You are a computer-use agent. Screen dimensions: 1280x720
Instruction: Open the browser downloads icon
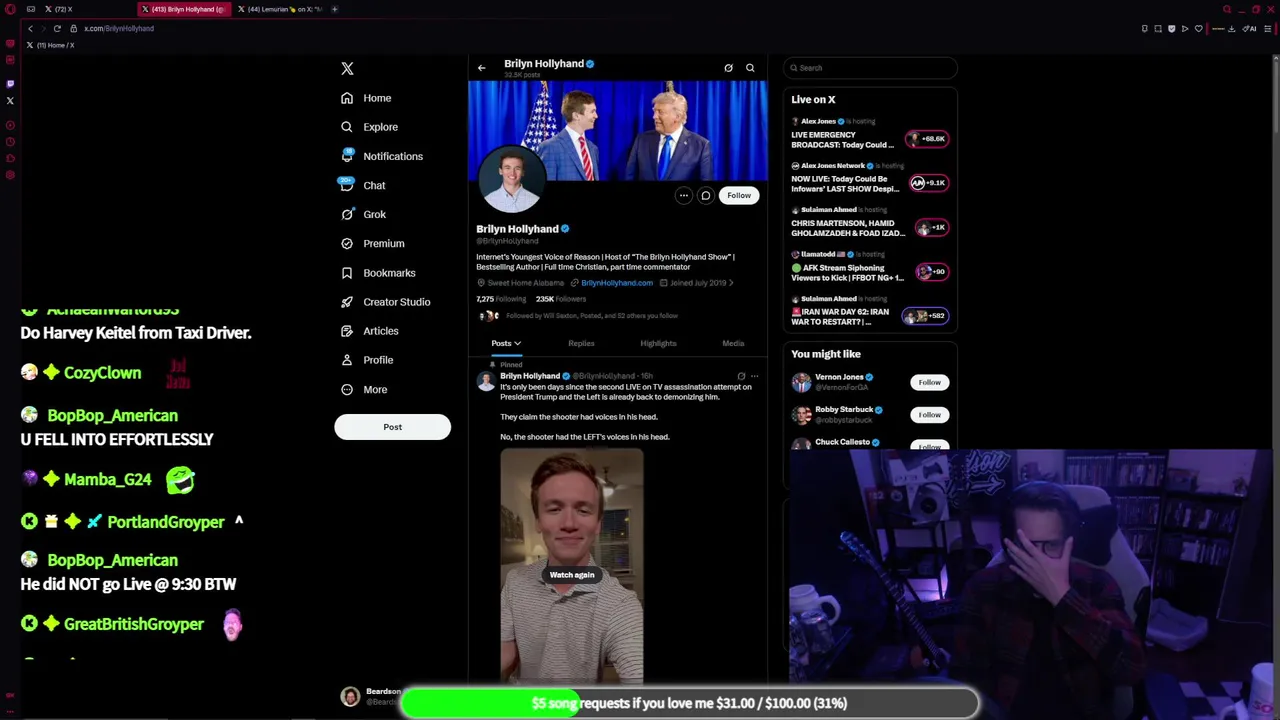pyautogui.click(x=1232, y=28)
